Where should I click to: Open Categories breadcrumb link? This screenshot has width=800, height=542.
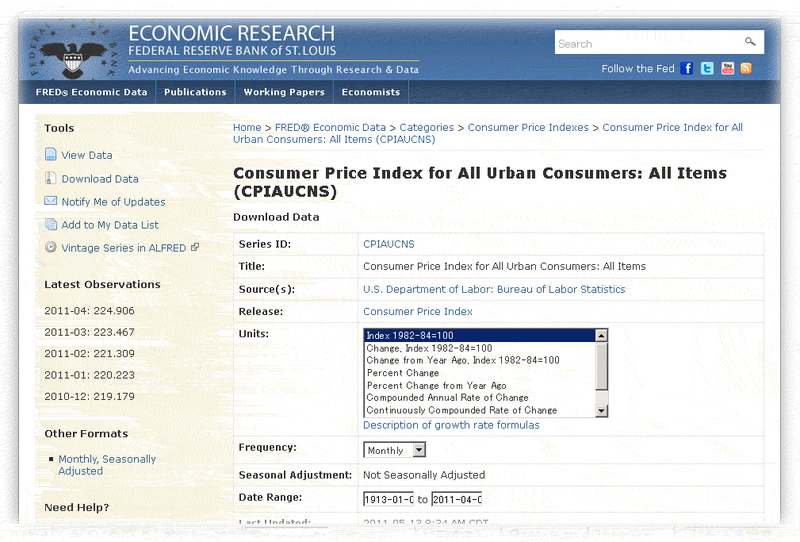(x=427, y=128)
